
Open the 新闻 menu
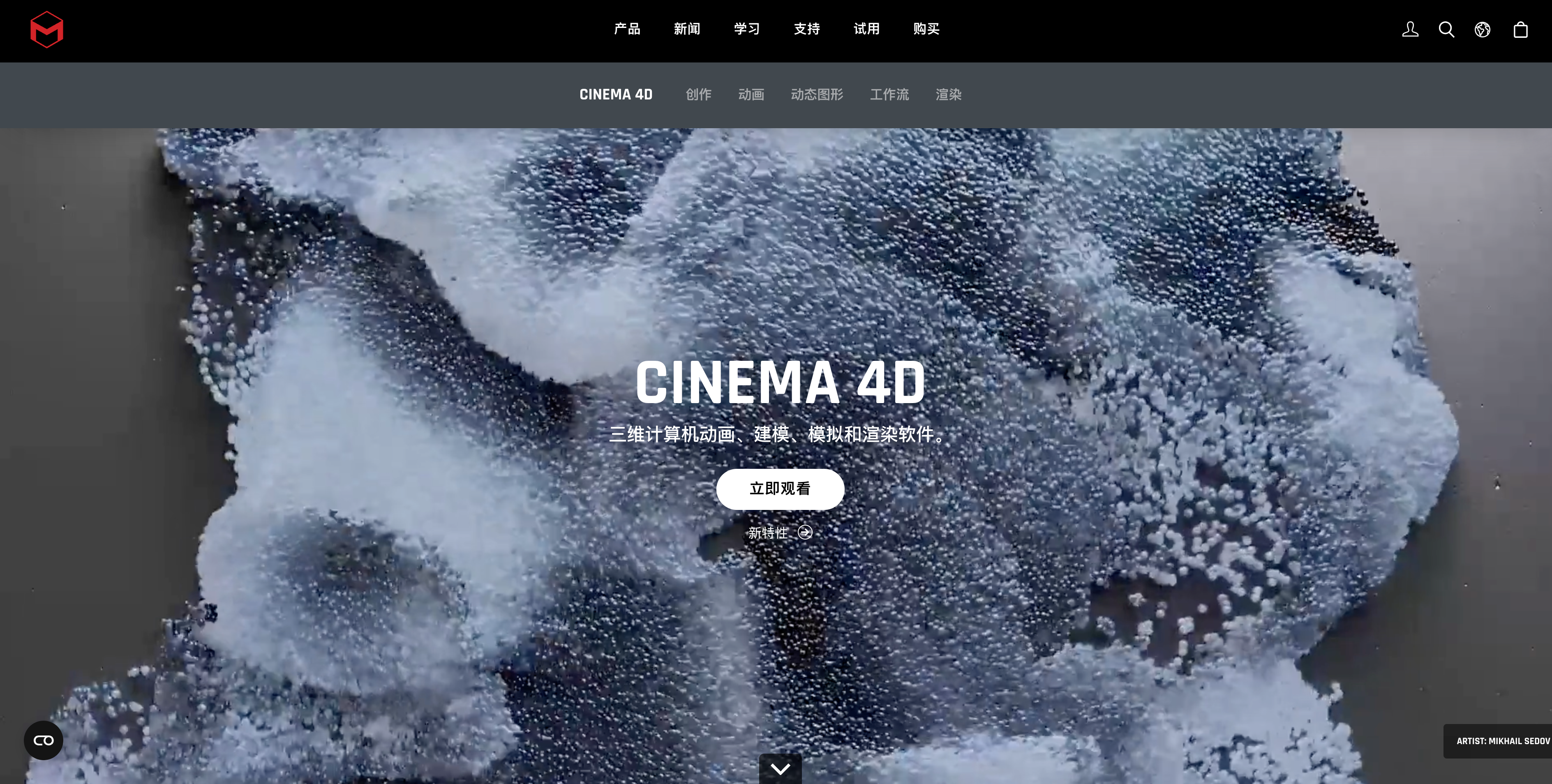(x=687, y=29)
